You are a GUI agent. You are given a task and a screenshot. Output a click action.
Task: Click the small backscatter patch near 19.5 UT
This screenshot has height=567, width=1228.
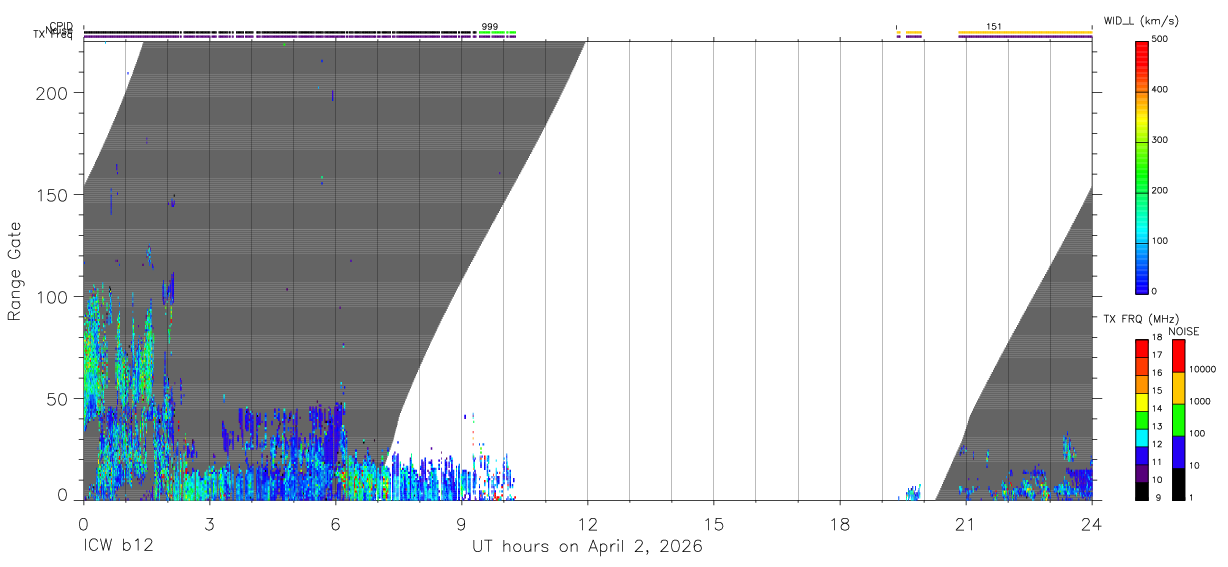(x=911, y=493)
